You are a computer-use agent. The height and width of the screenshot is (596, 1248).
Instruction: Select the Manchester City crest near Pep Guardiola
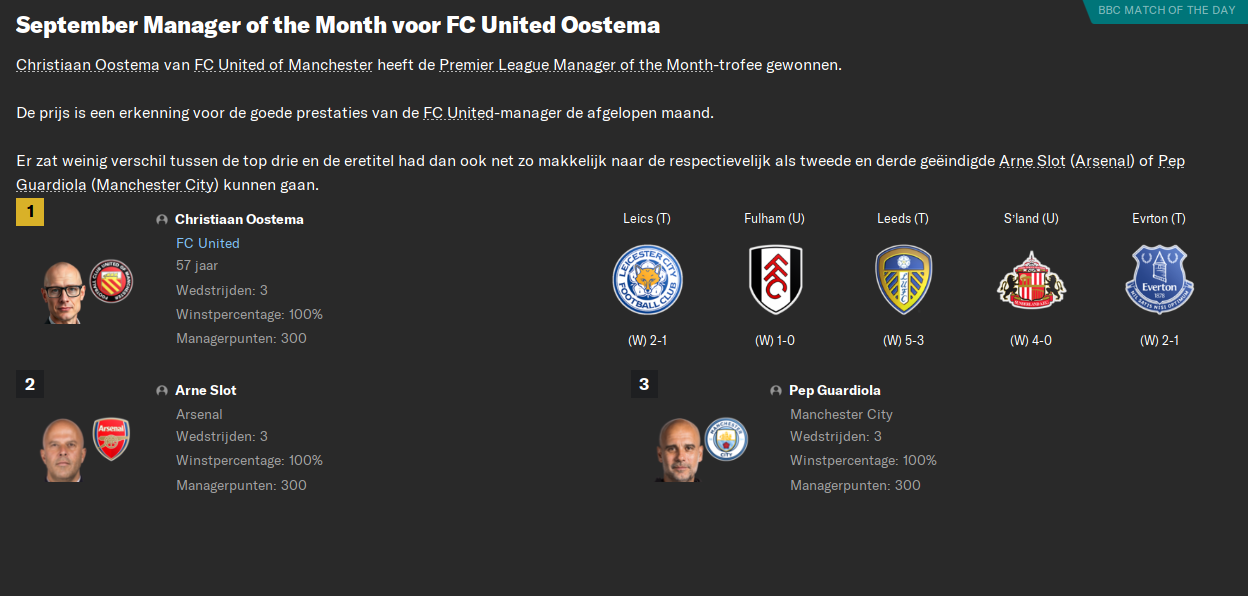click(726, 440)
